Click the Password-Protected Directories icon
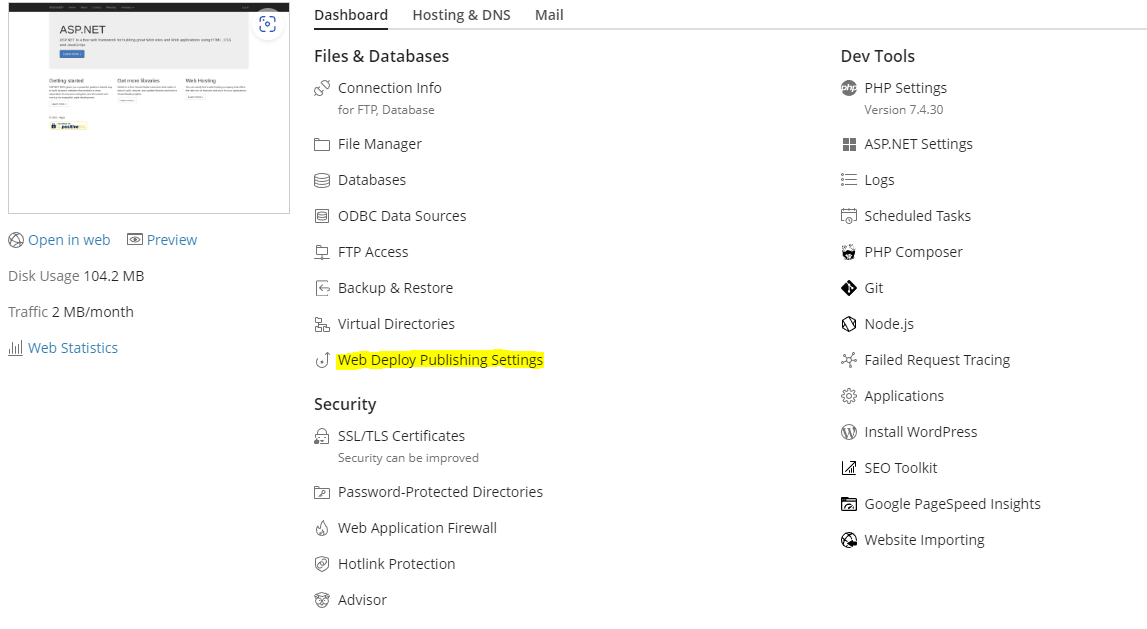 322,493
